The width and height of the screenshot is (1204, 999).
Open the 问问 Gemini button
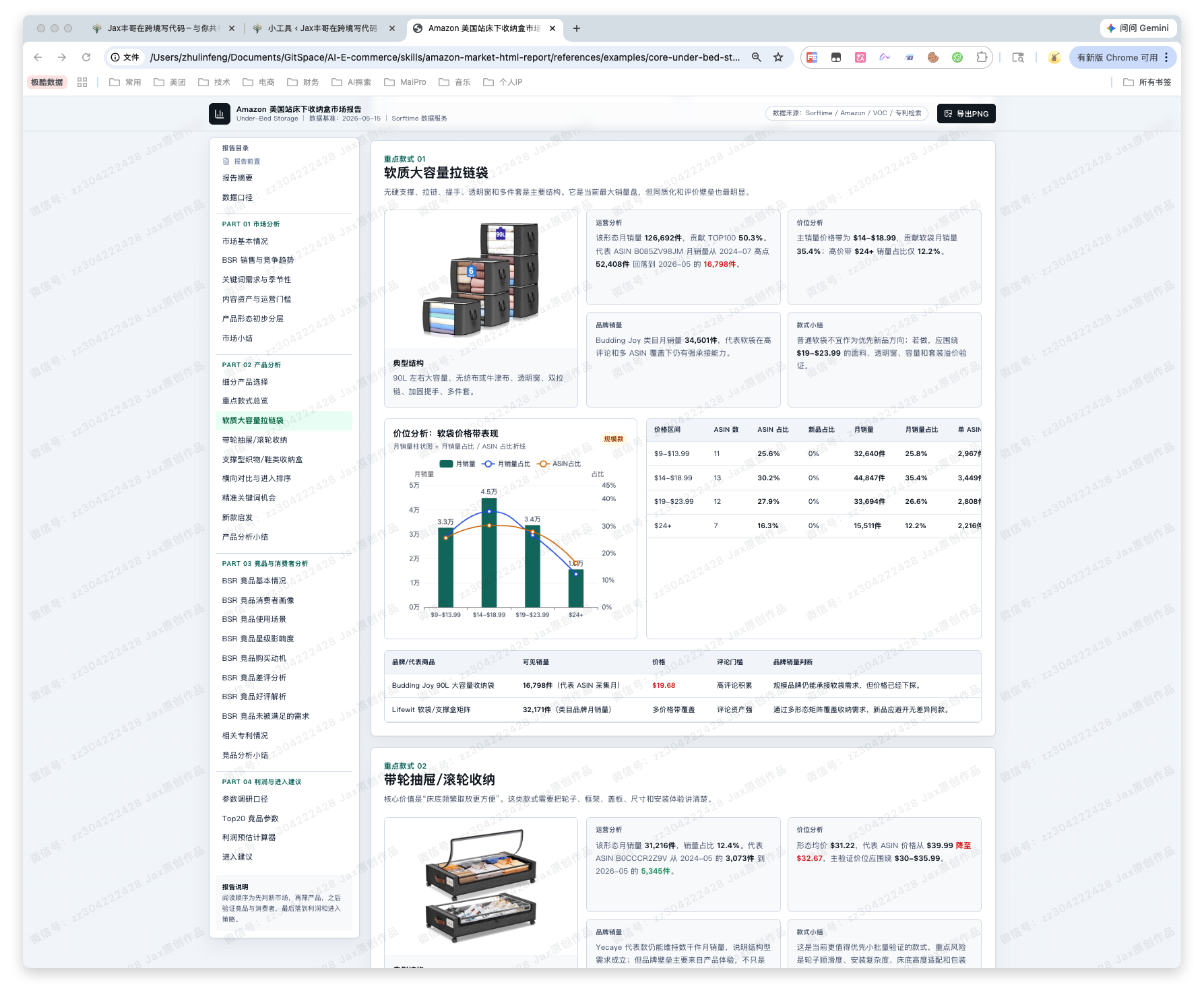pos(1139,28)
